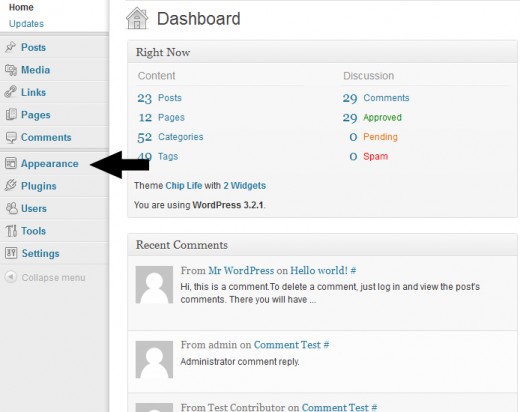
Task: Click the Collapse menu arrow icon
Action: [11, 277]
